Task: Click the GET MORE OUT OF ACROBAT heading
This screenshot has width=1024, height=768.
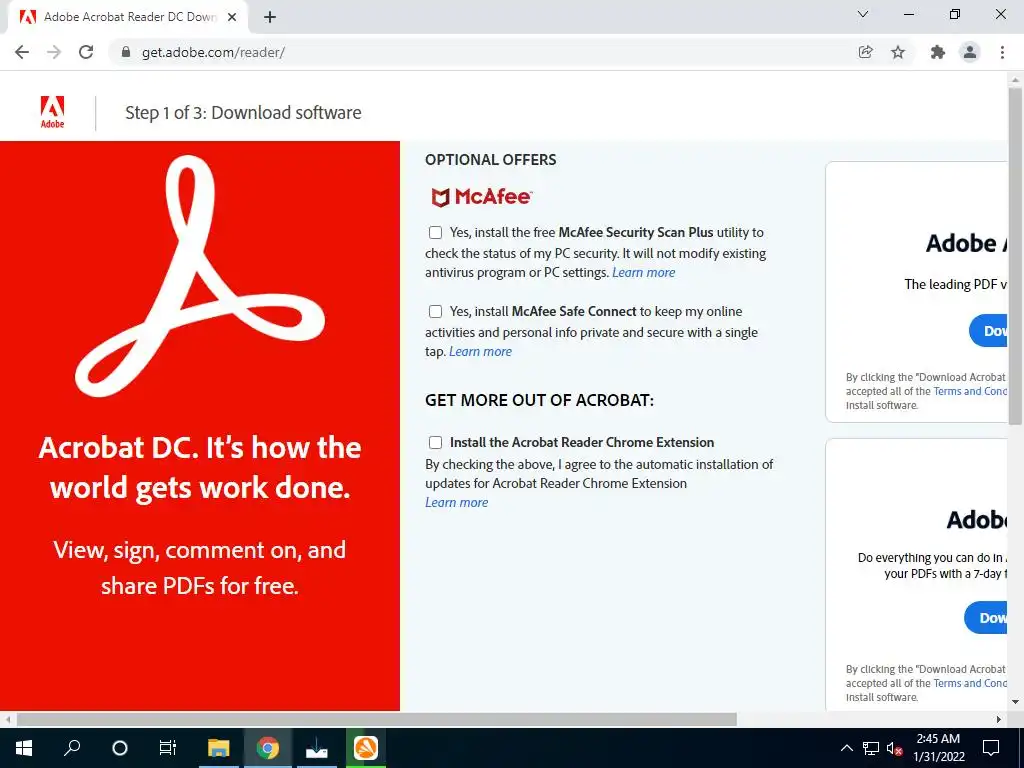Action: (539, 400)
